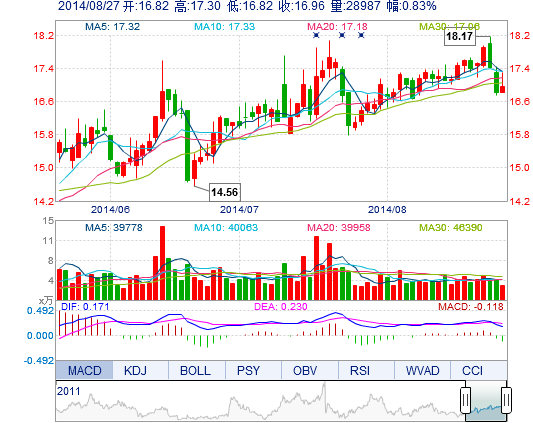Click the 14.56 low price label
Screen dimensions: 533x423
225,192
